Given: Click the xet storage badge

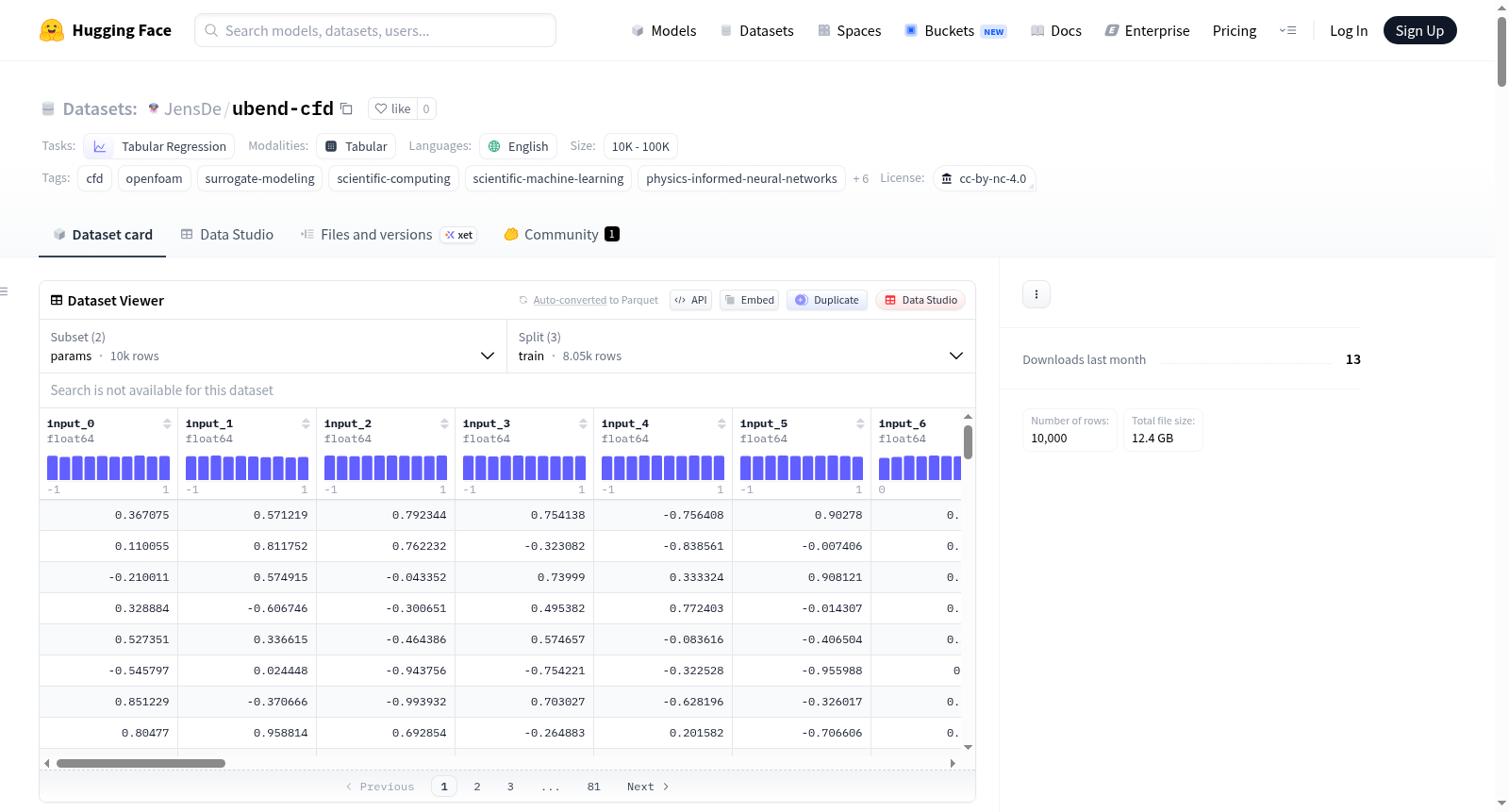Looking at the screenshot, I should coord(459,235).
